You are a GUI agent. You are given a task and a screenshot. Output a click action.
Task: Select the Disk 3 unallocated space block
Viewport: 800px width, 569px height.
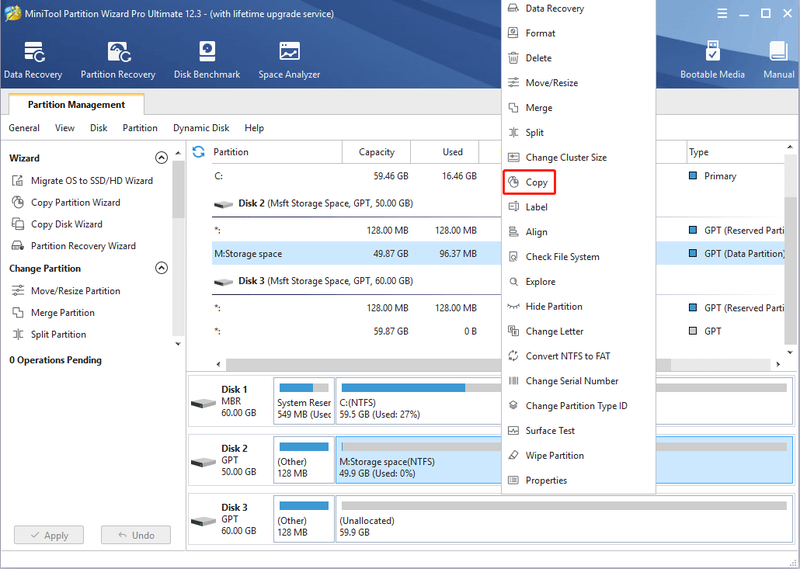pos(564,518)
